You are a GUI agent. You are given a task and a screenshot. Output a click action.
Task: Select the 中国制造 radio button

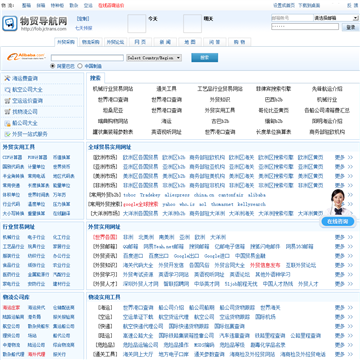80,66
